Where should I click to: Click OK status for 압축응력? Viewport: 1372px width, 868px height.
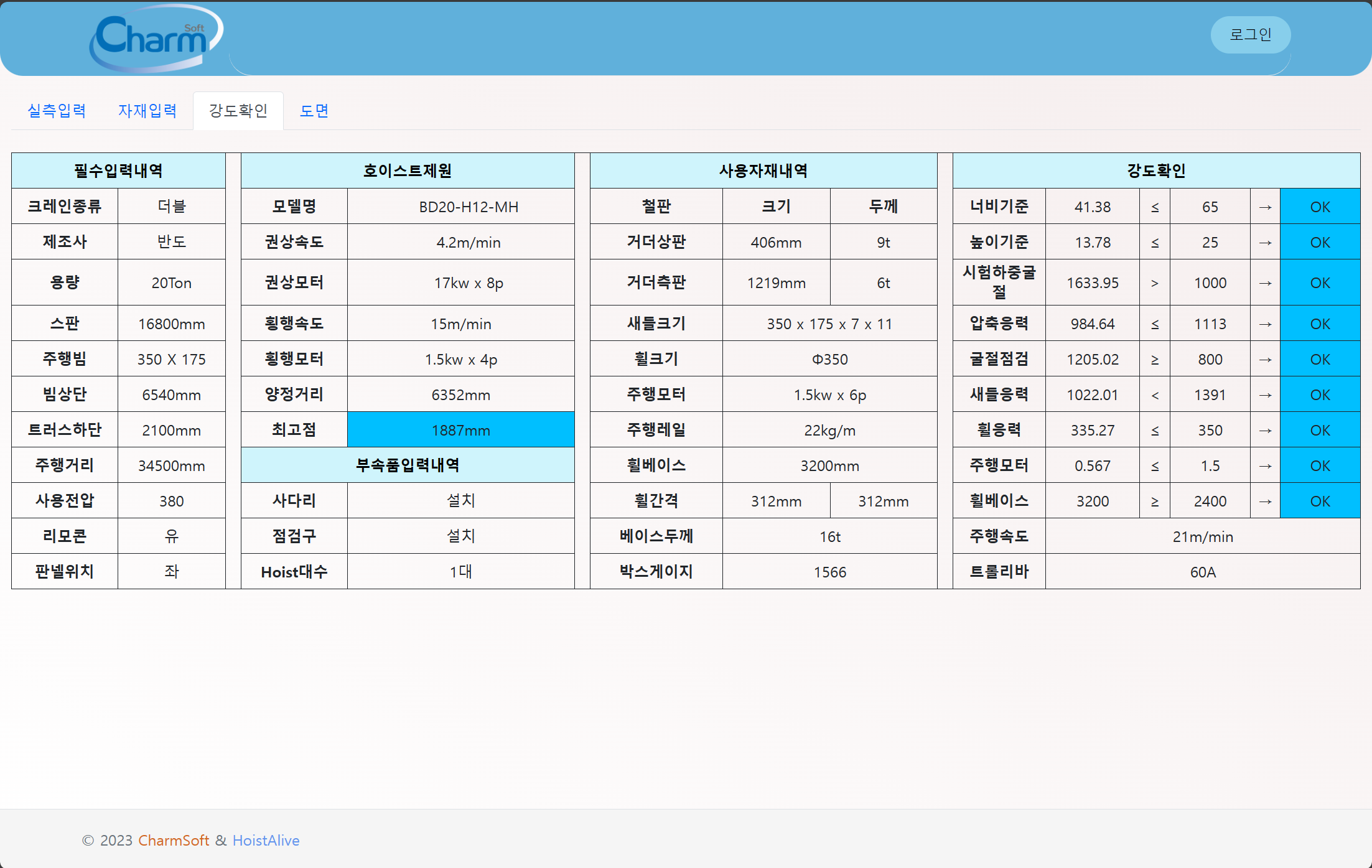1320,324
